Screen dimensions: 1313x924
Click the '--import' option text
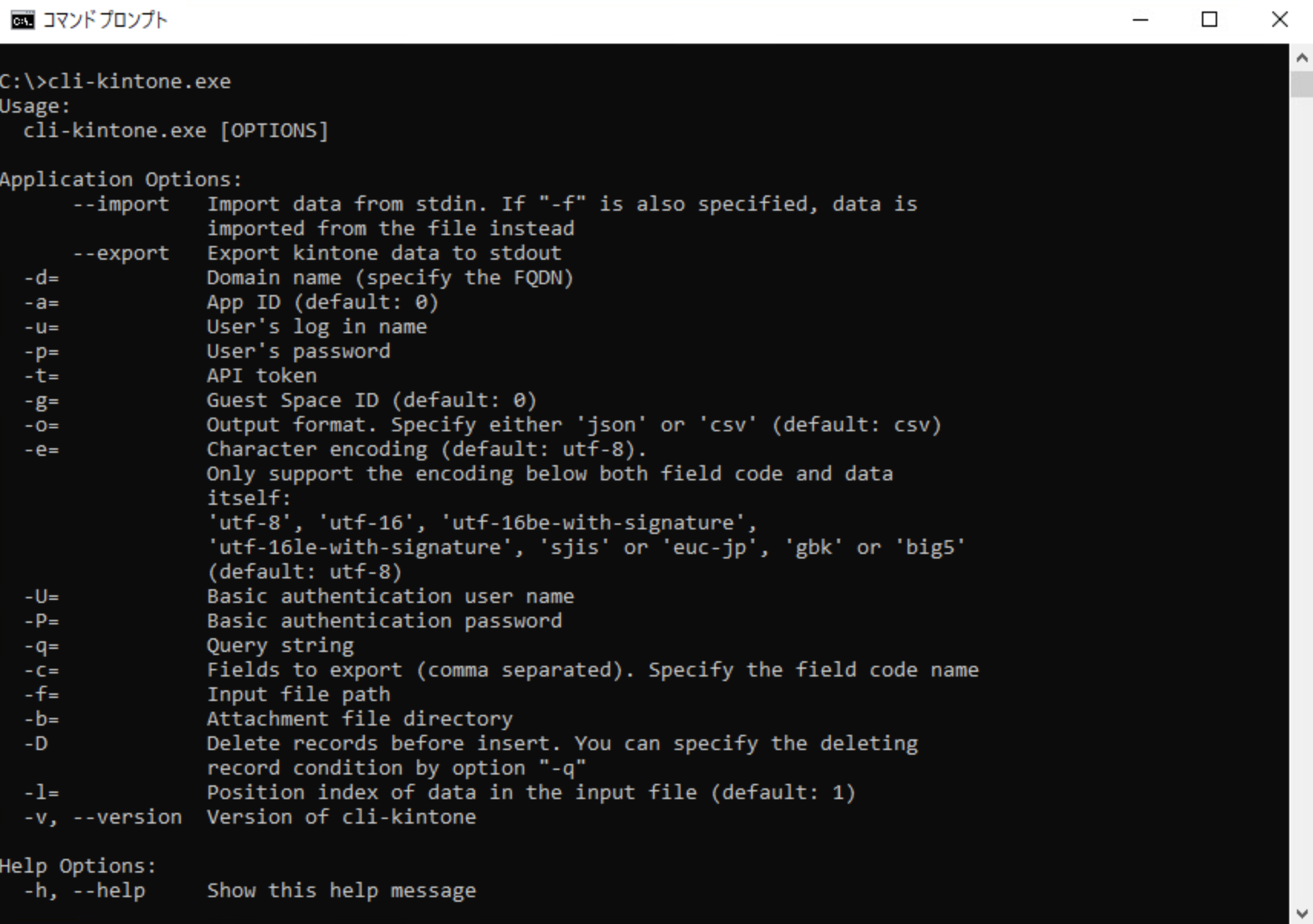click(x=121, y=204)
